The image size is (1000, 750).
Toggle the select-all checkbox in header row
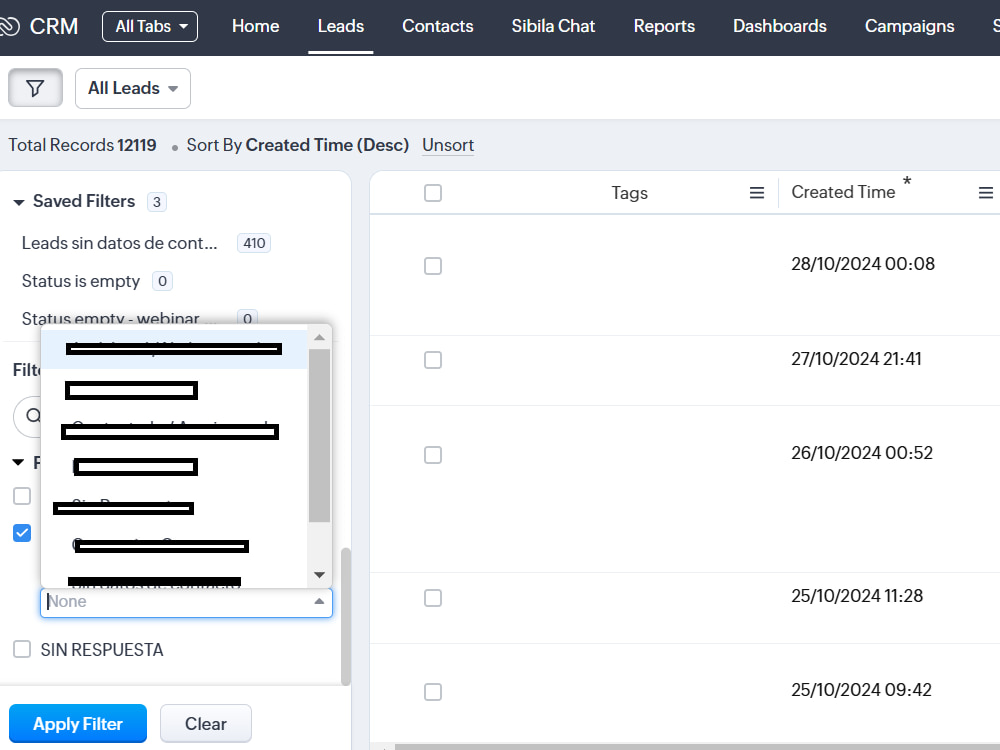[x=432, y=192]
